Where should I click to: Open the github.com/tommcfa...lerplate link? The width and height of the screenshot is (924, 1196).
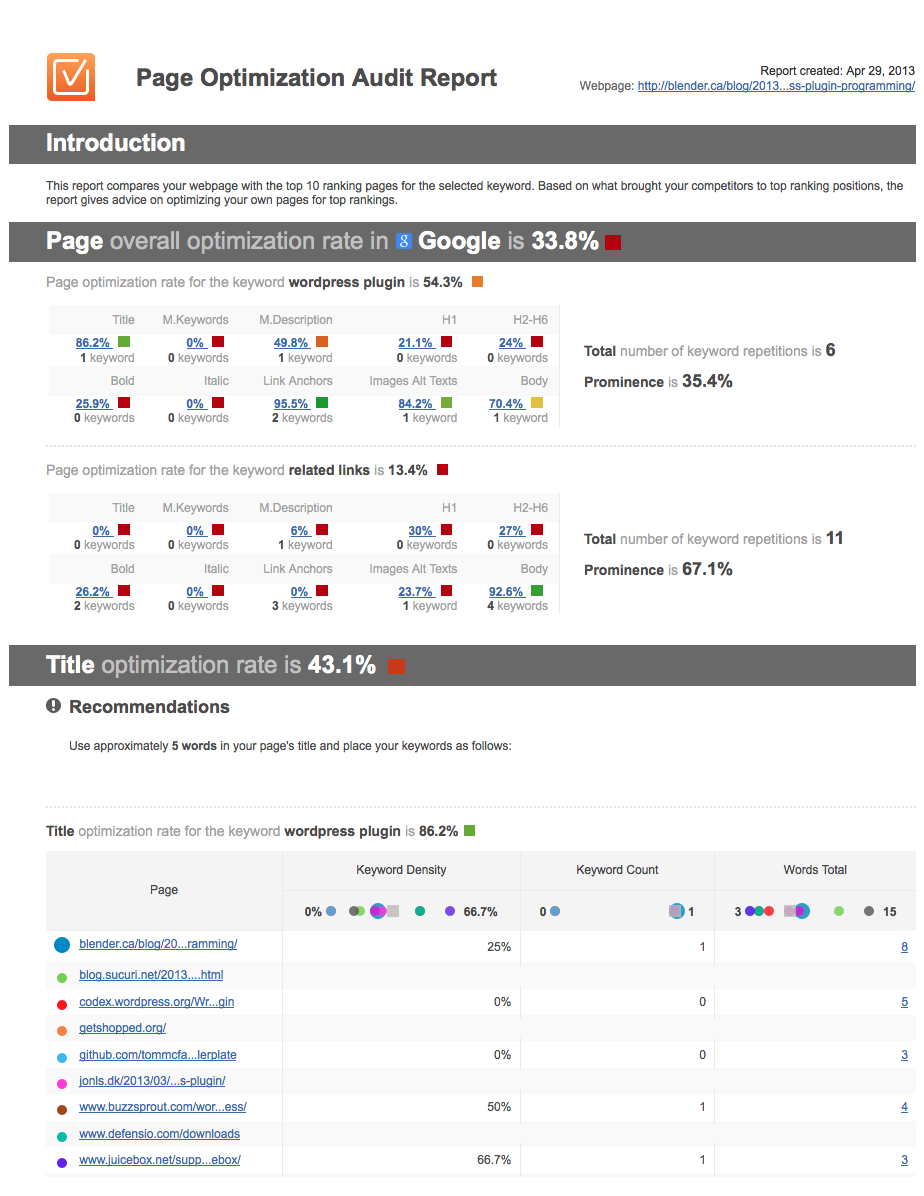158,1055
